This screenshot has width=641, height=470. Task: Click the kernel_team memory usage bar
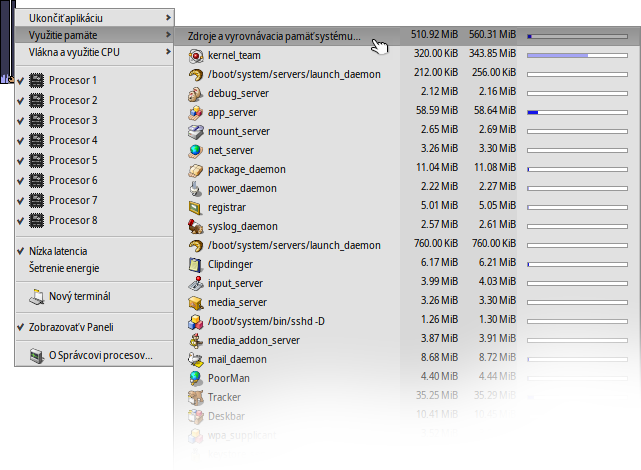pyautogui.click(x=577, y=55)
